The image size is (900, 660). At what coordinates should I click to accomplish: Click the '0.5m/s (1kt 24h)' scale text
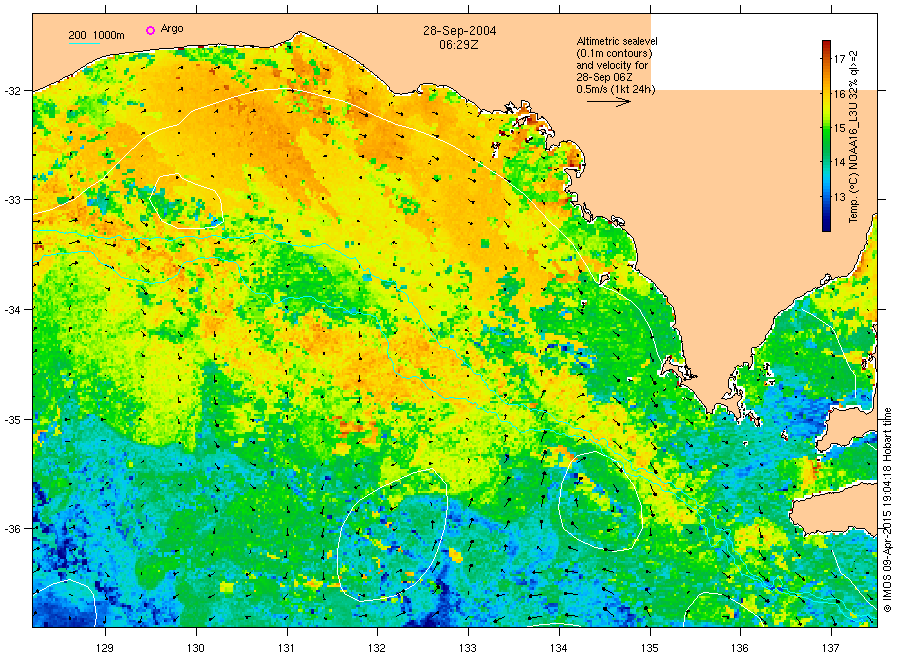pos(615,90)
